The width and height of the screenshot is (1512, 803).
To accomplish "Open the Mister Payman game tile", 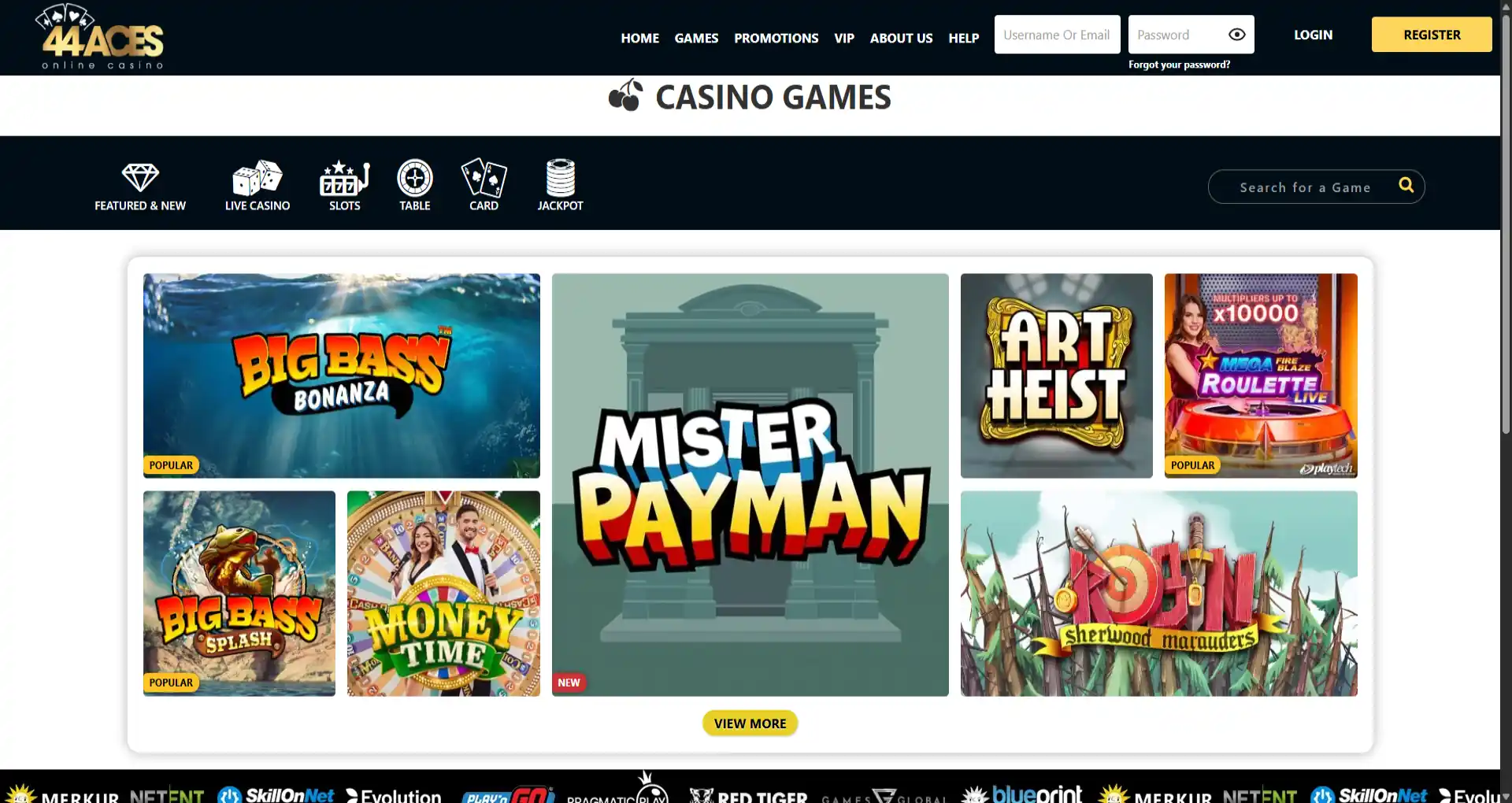I will 750,485.
